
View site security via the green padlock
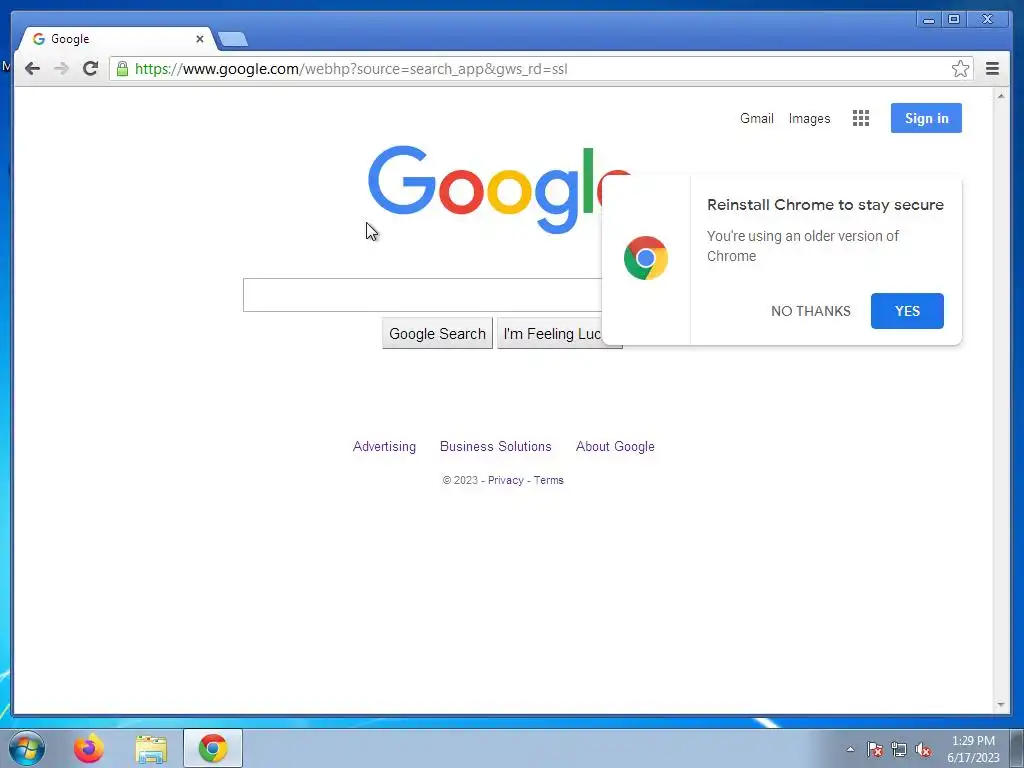122,69
